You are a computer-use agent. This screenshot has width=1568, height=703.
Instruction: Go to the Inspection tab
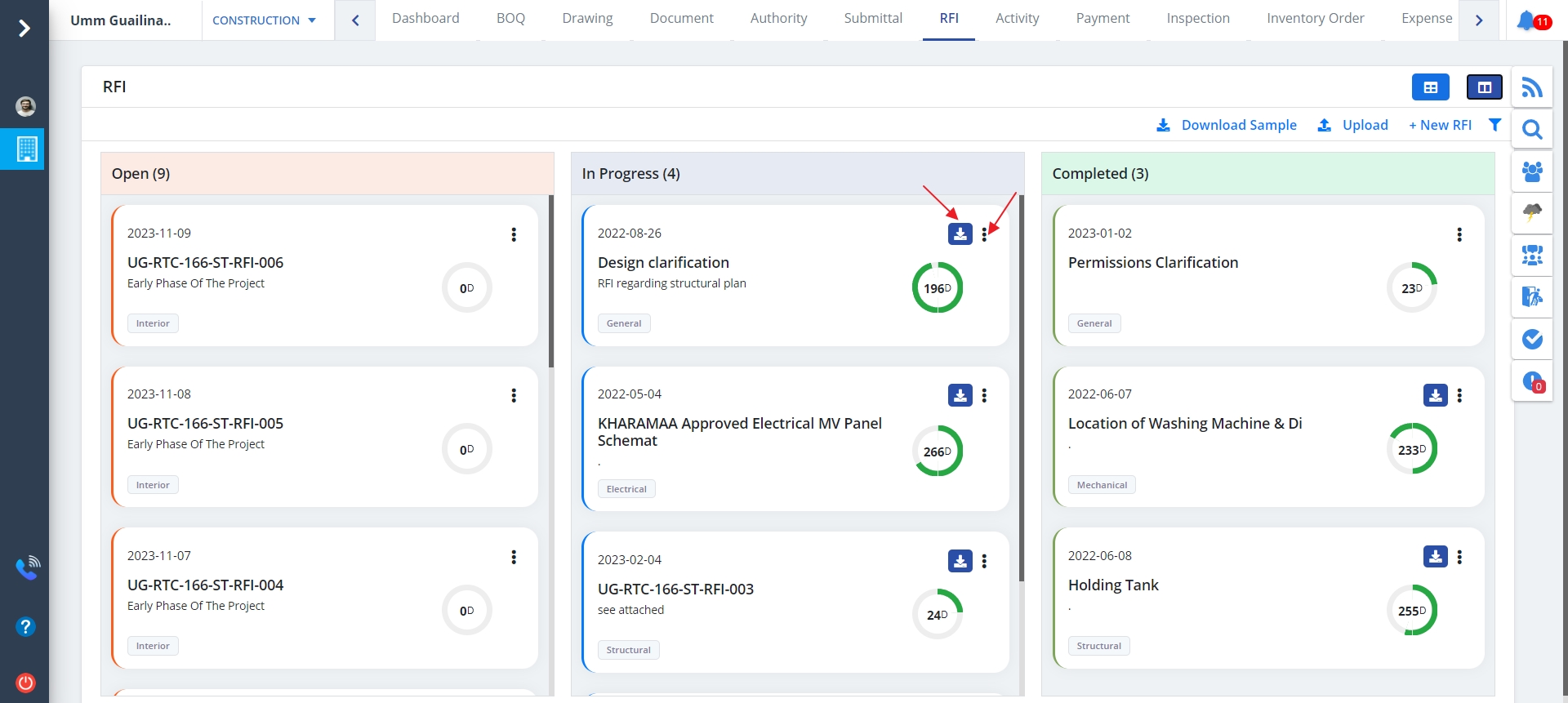(x=1197, y=19)
